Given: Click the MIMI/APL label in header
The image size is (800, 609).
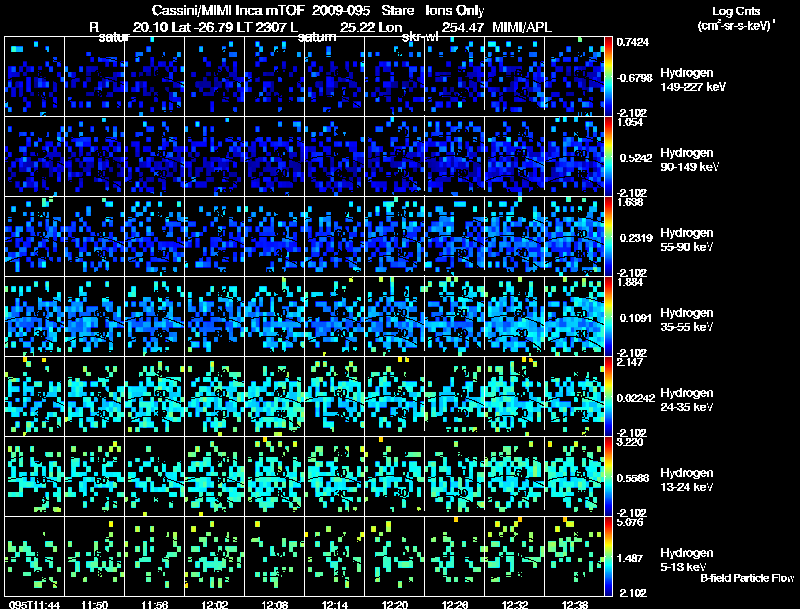Looking at the screenshot, I should pos(522,27).
